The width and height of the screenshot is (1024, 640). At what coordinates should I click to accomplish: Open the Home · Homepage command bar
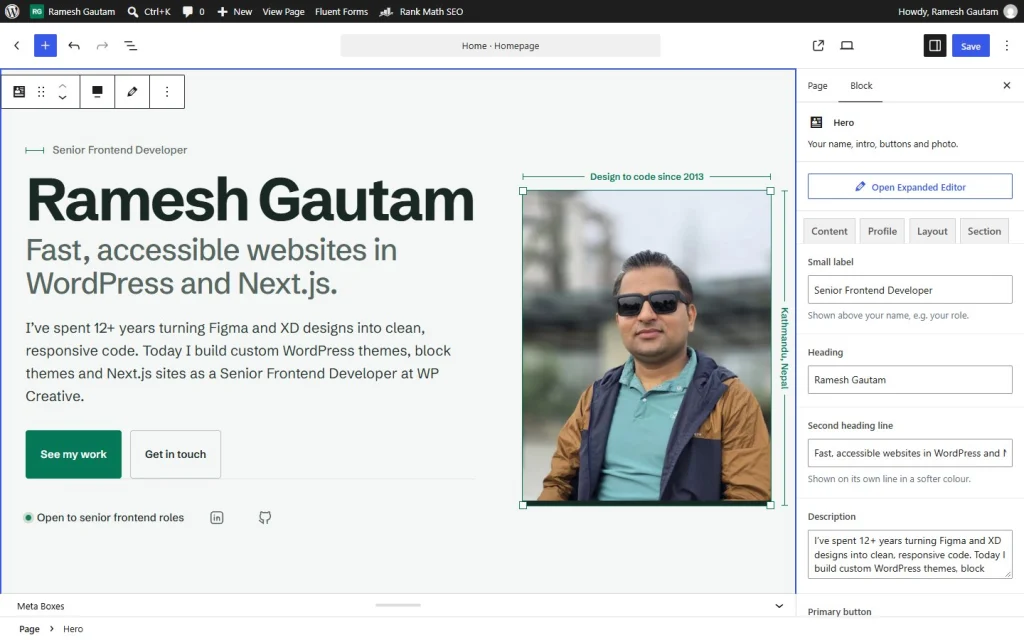point(500,46)
